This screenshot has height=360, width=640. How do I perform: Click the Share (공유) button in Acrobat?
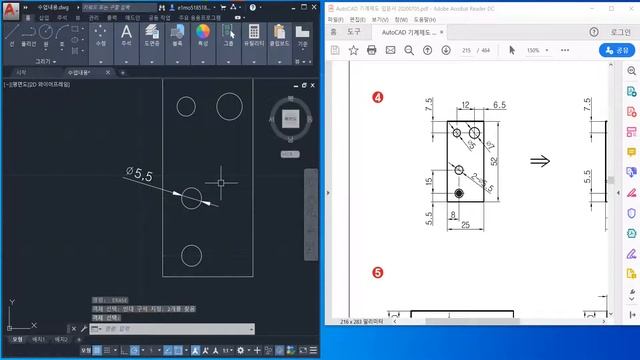[617, 50]
